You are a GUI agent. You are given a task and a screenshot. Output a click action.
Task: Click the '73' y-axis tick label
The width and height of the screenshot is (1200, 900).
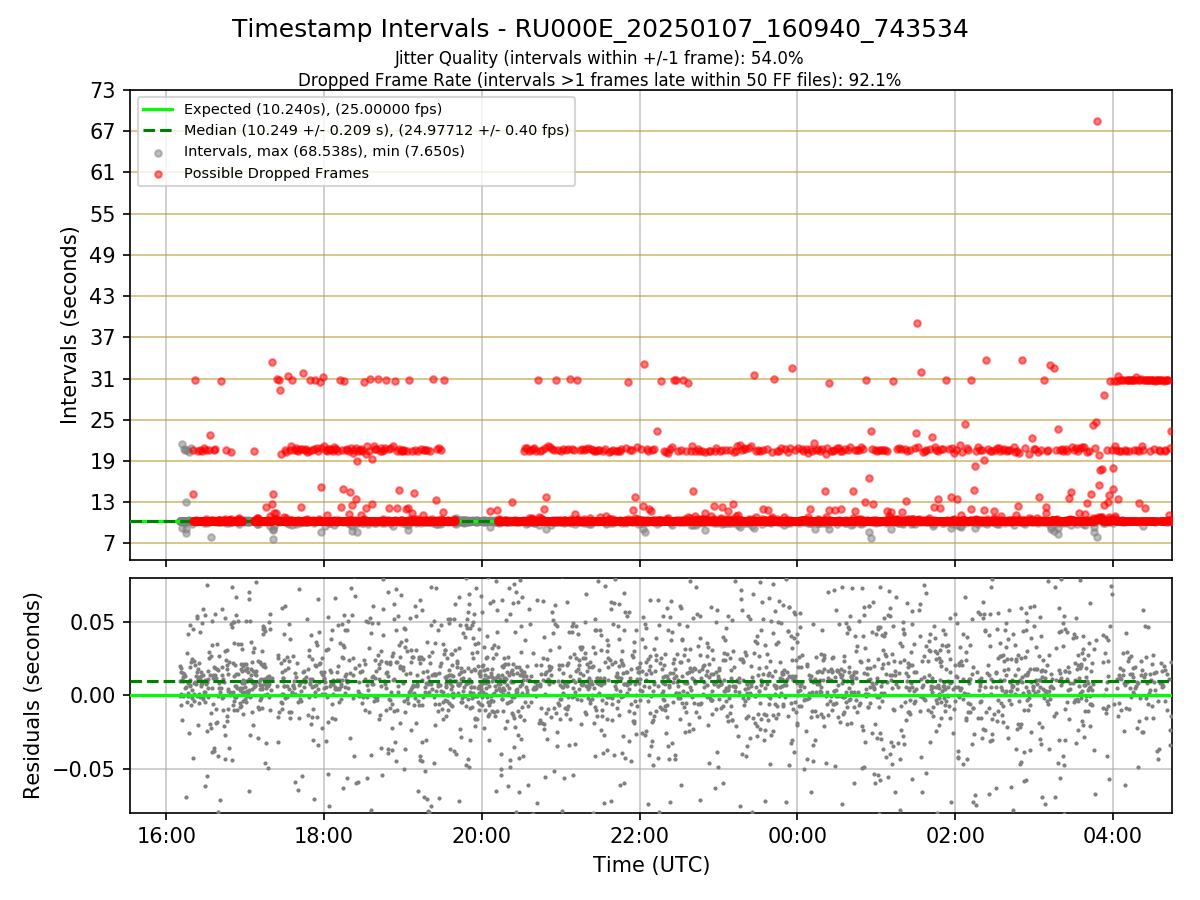(105, 90)
